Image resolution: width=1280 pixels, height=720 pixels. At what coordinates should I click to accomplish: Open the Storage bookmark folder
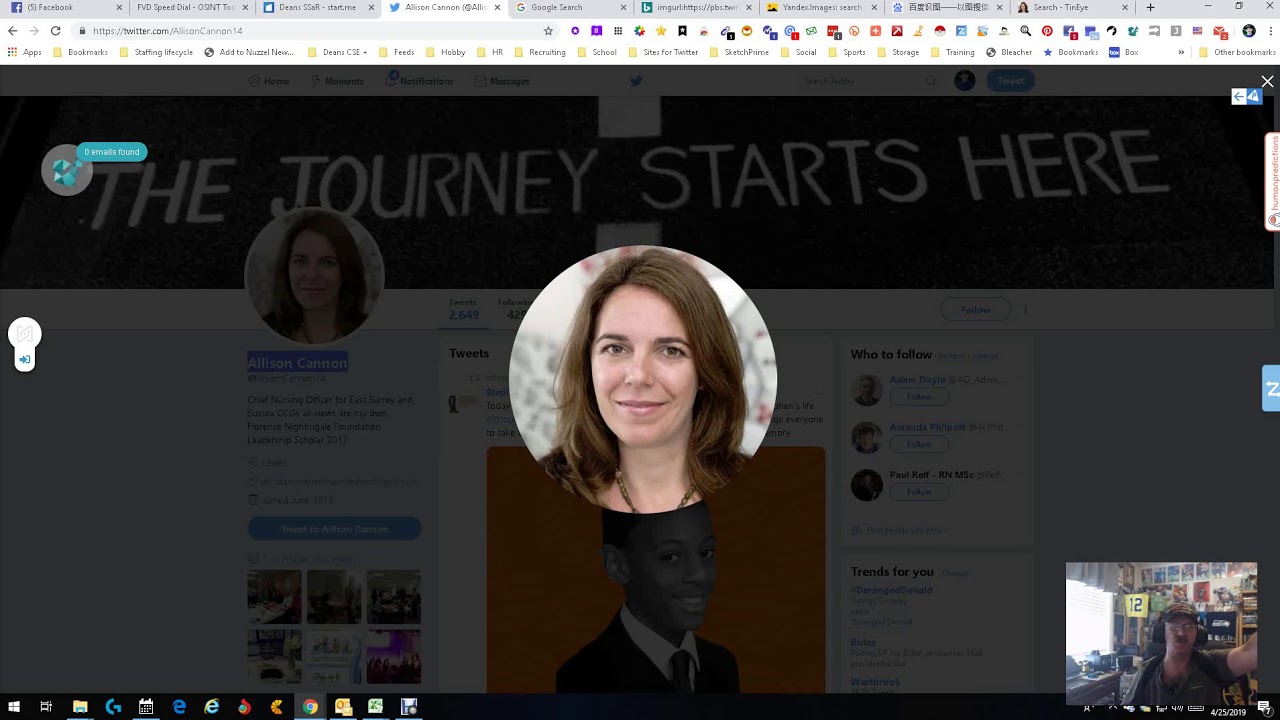click(897, 52)
